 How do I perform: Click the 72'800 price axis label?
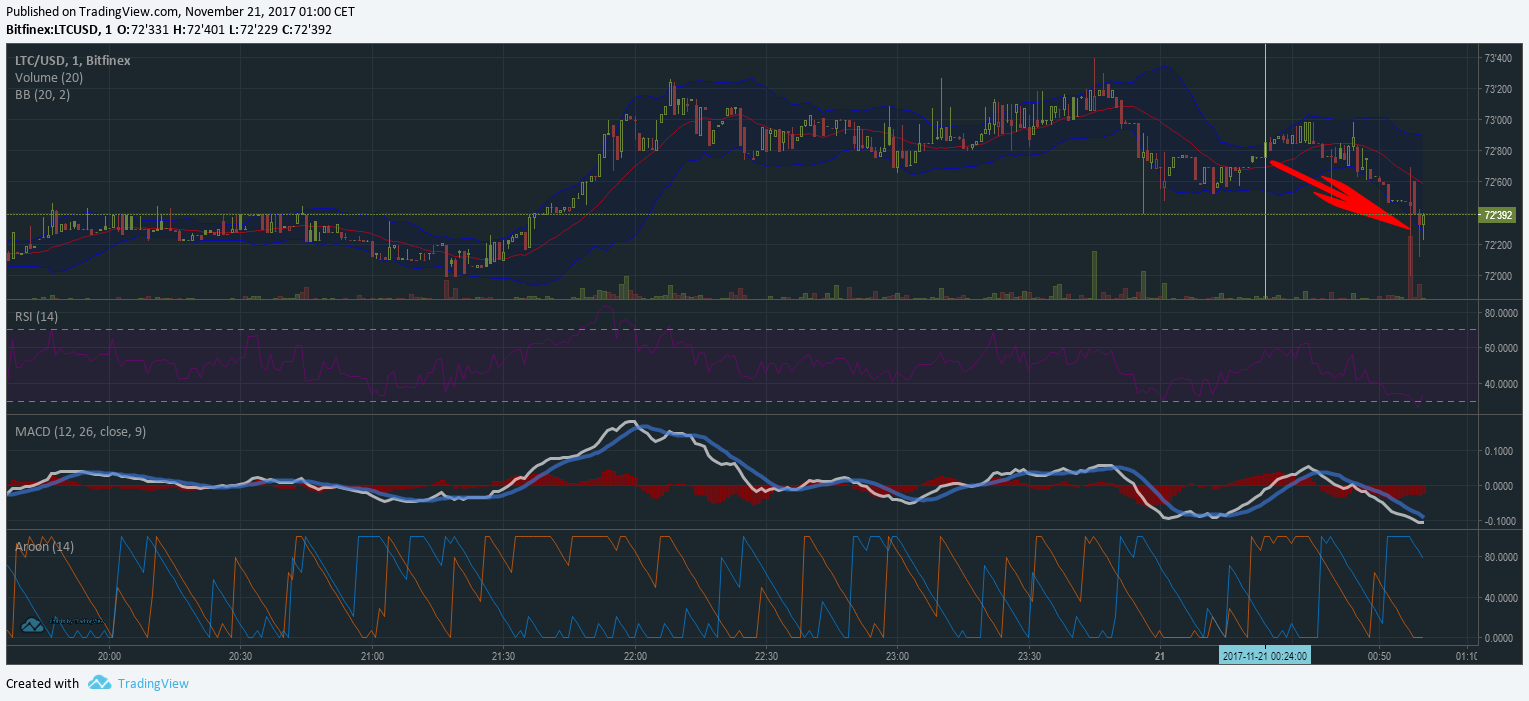point(1497,152)
